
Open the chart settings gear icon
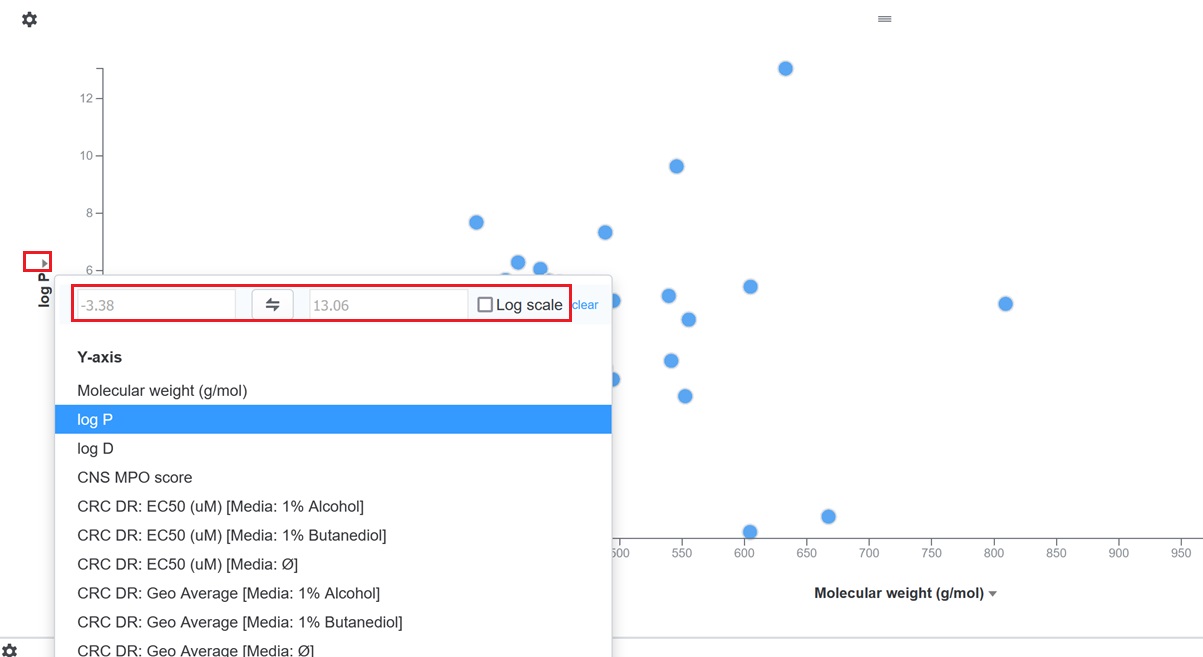click(29, 19)
